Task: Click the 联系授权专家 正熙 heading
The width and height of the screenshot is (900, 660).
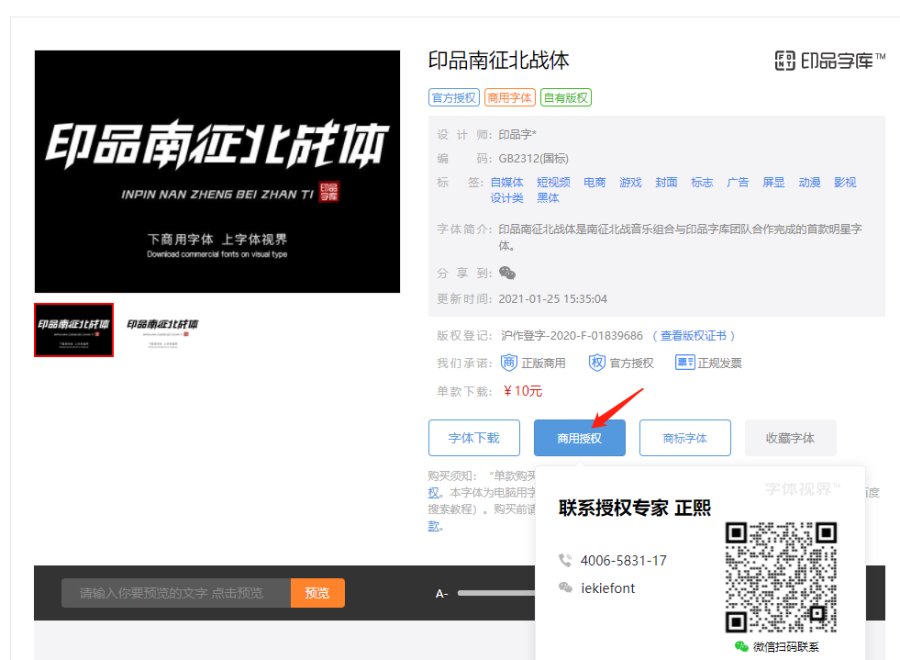Action: (x=635, y=508)
